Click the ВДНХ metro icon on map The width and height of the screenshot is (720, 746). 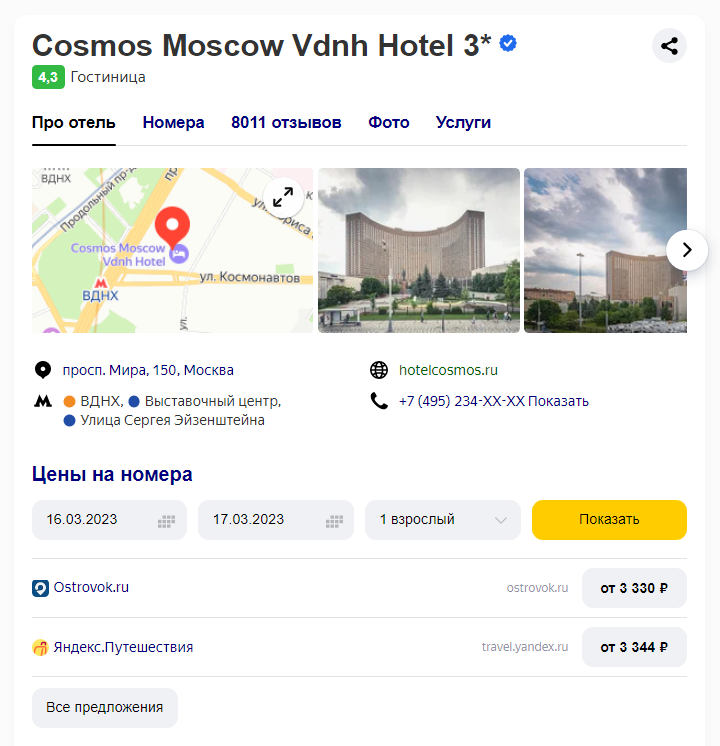tap(100, 283)
